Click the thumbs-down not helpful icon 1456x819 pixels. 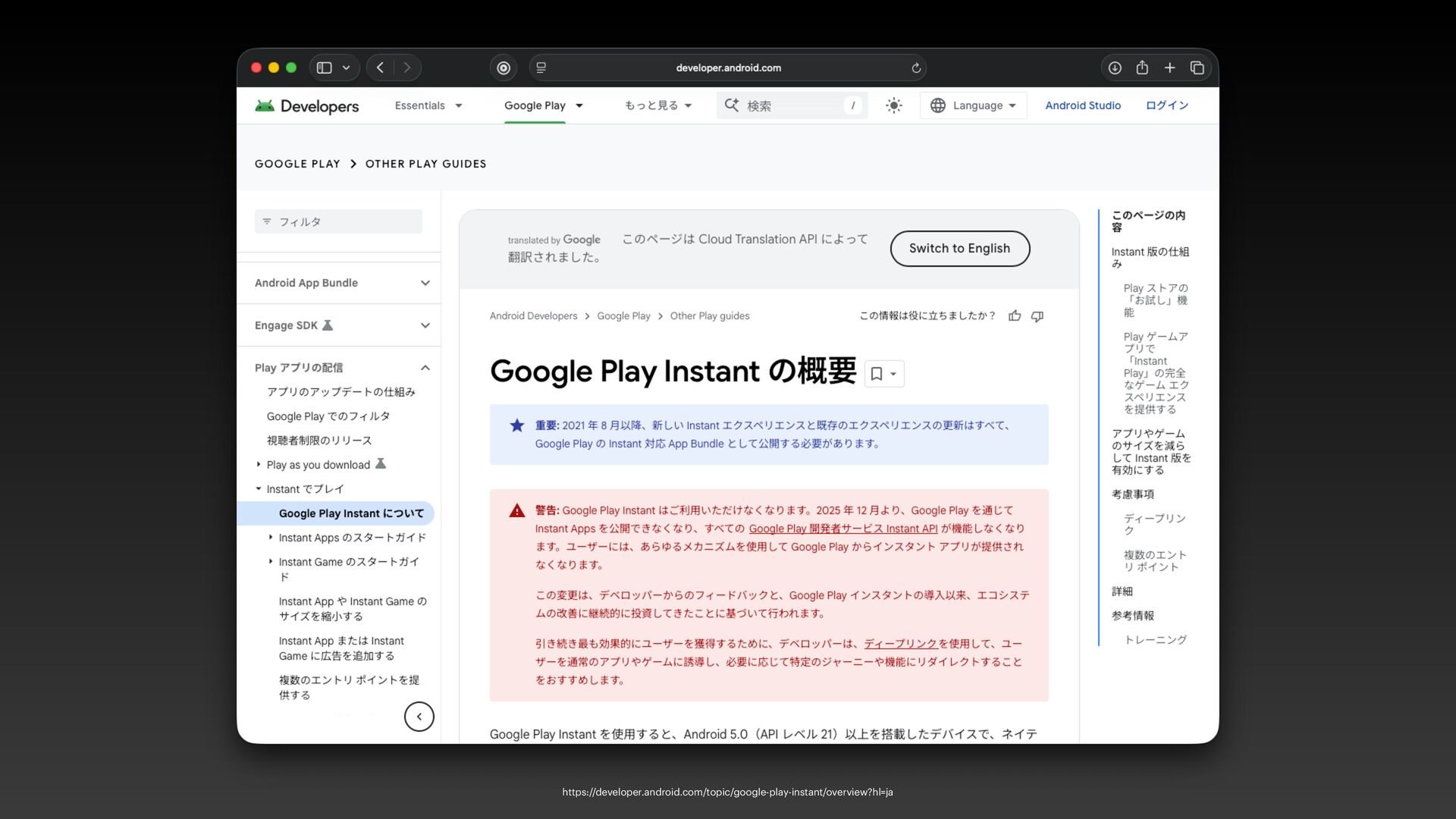(1037, 316)
